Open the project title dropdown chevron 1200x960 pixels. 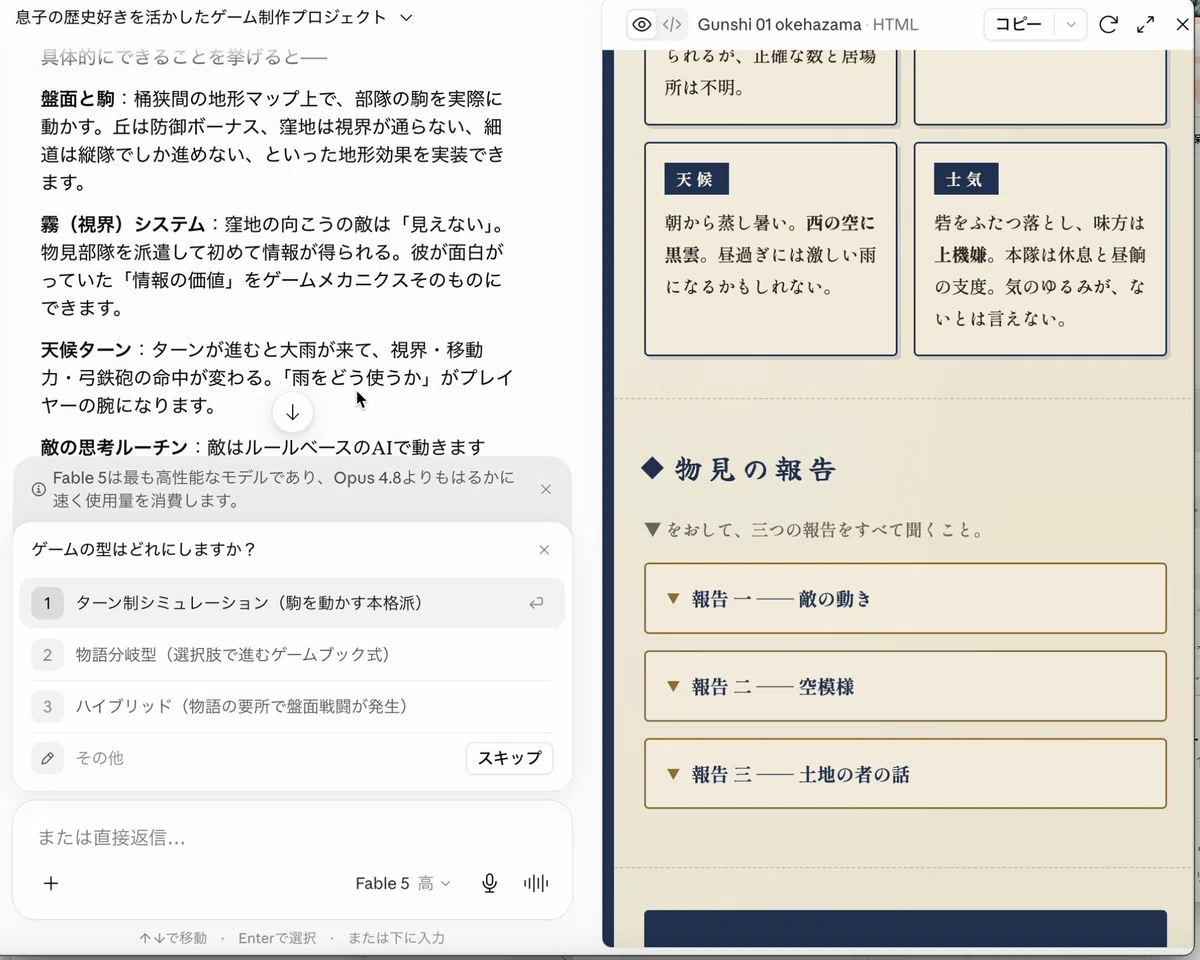point(405,18)
